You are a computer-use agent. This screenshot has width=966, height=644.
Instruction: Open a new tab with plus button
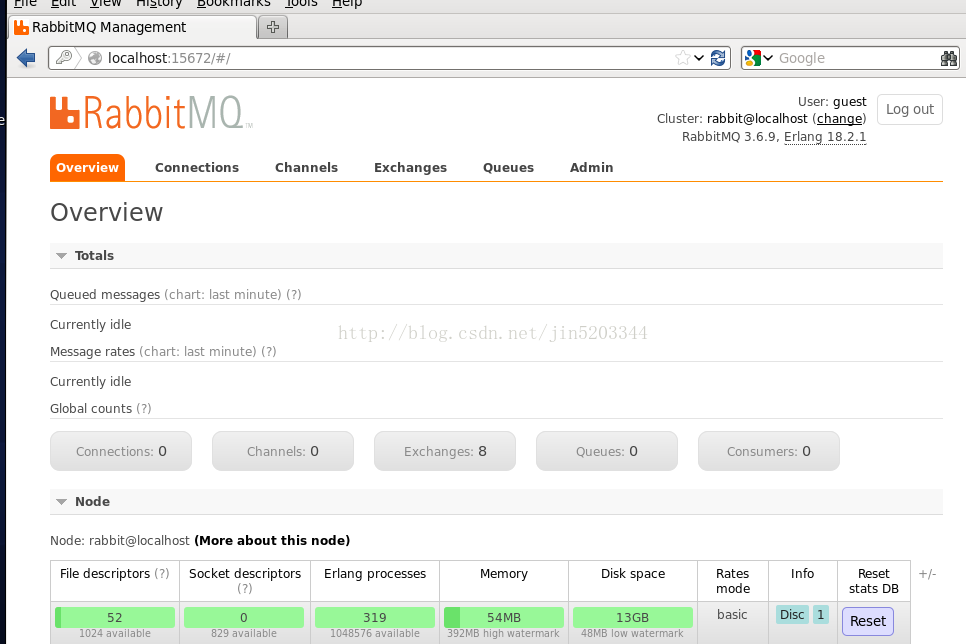coord(273,27)
